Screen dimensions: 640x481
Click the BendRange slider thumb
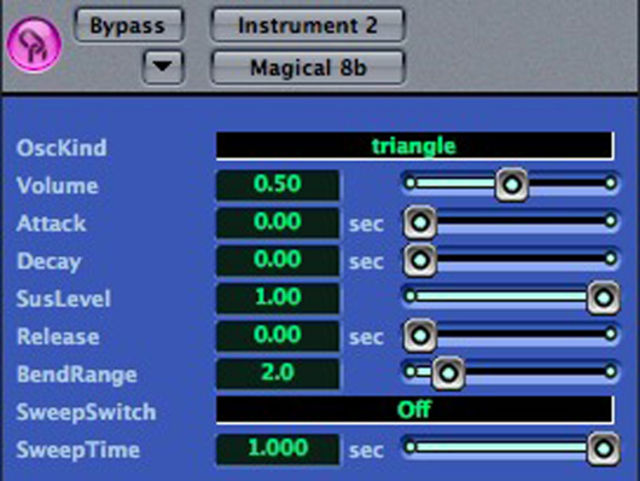(448, 373)
